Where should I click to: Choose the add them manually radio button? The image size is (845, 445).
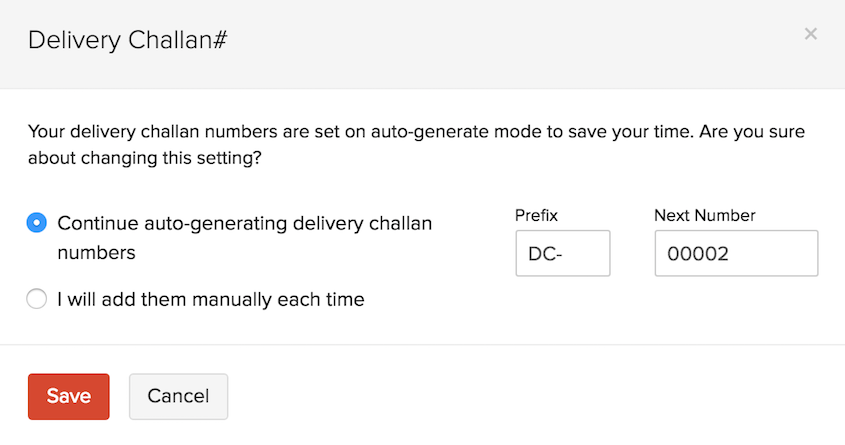tap(37, 299)
